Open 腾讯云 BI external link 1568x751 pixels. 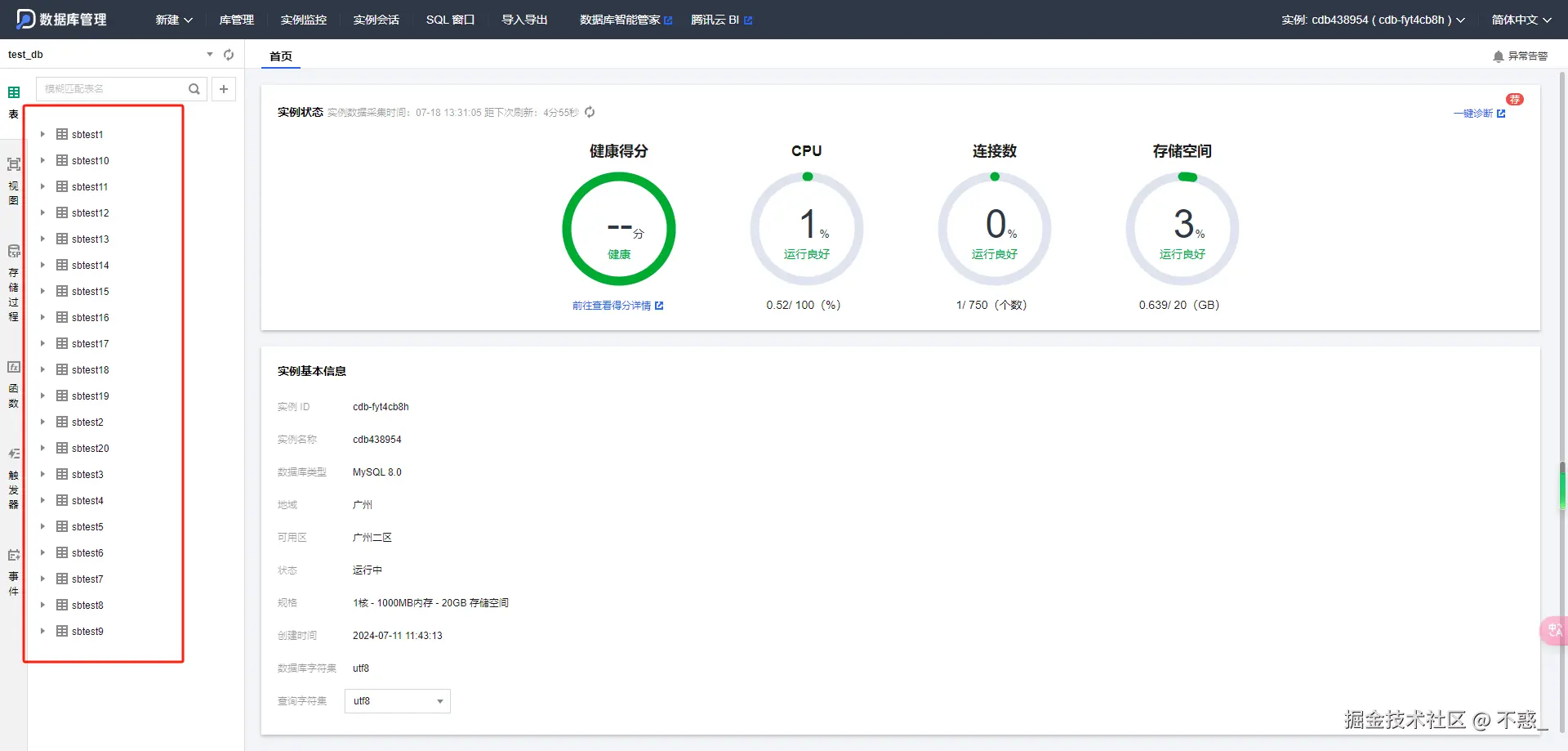click(x=722, y=20)
